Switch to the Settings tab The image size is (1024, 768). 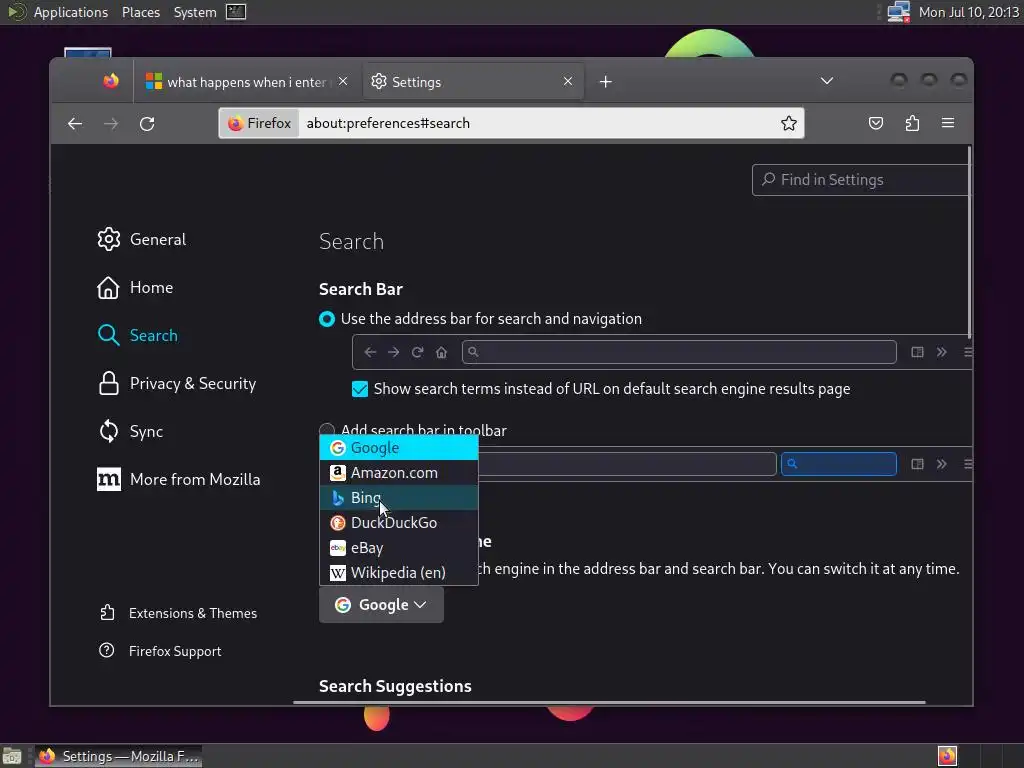pos(472,82)
